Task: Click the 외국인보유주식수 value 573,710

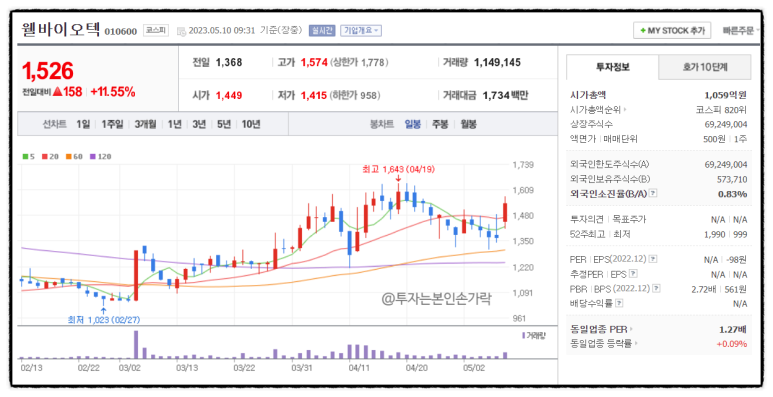Action: tap(732, 179)
